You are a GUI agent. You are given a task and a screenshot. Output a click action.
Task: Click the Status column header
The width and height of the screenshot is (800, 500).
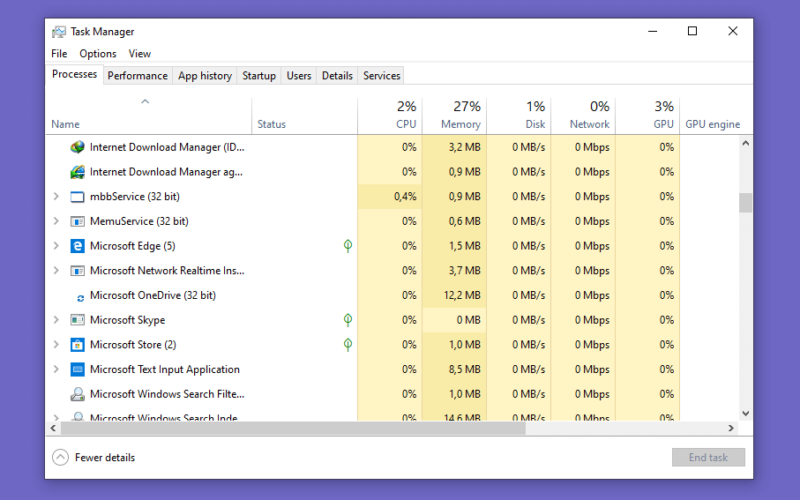pos(271,124)
